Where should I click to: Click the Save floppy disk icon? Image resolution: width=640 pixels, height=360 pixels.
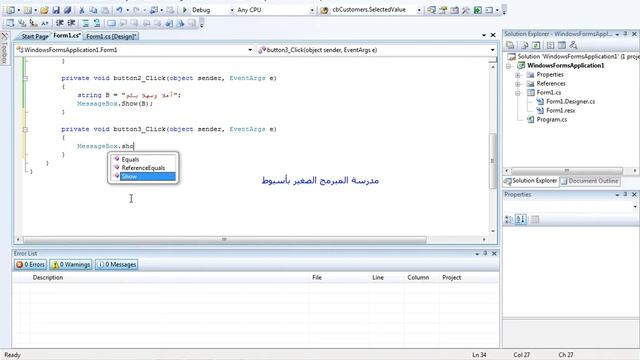56,10
